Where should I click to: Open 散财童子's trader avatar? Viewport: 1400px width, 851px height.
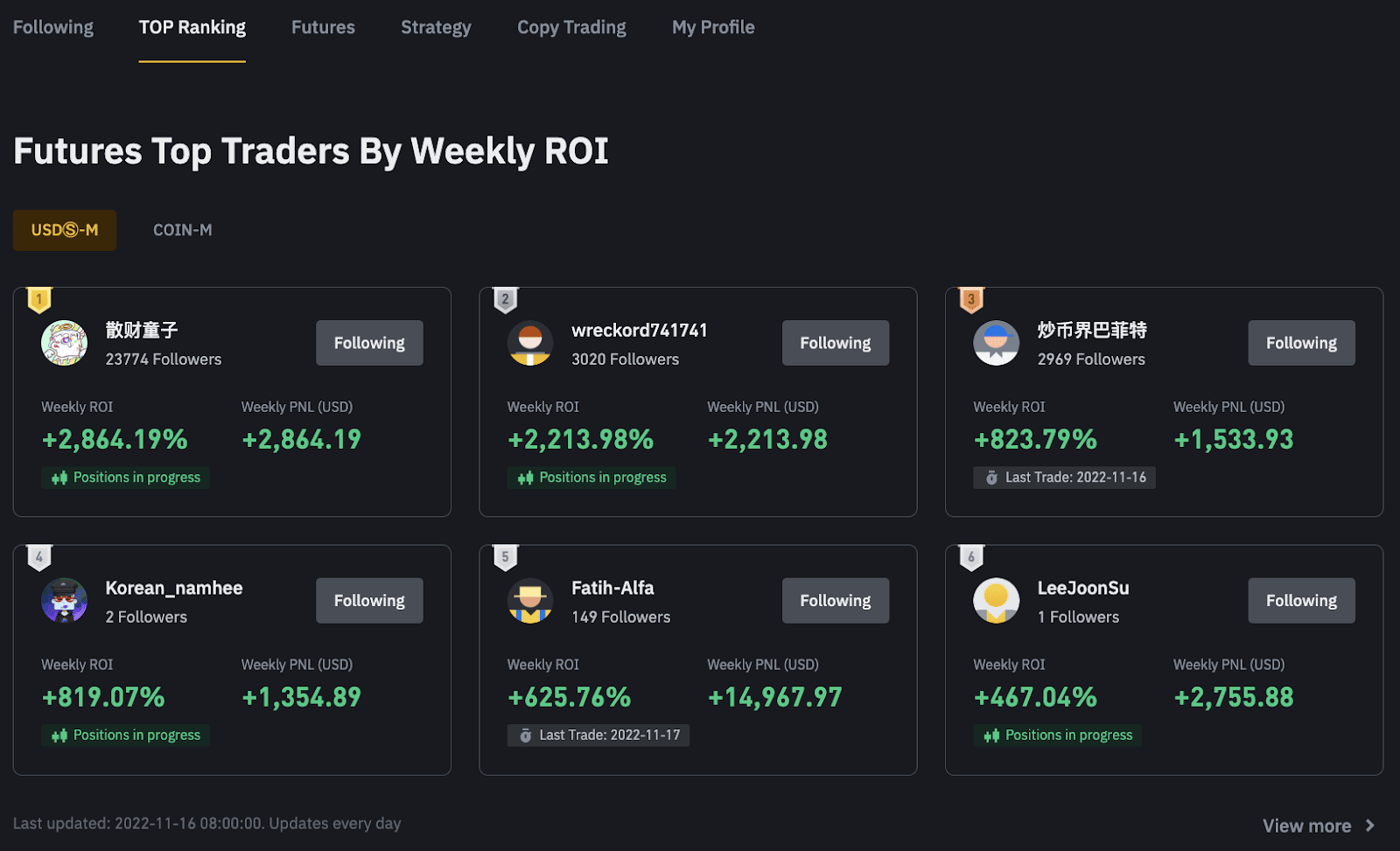click(x=63, y=343)
